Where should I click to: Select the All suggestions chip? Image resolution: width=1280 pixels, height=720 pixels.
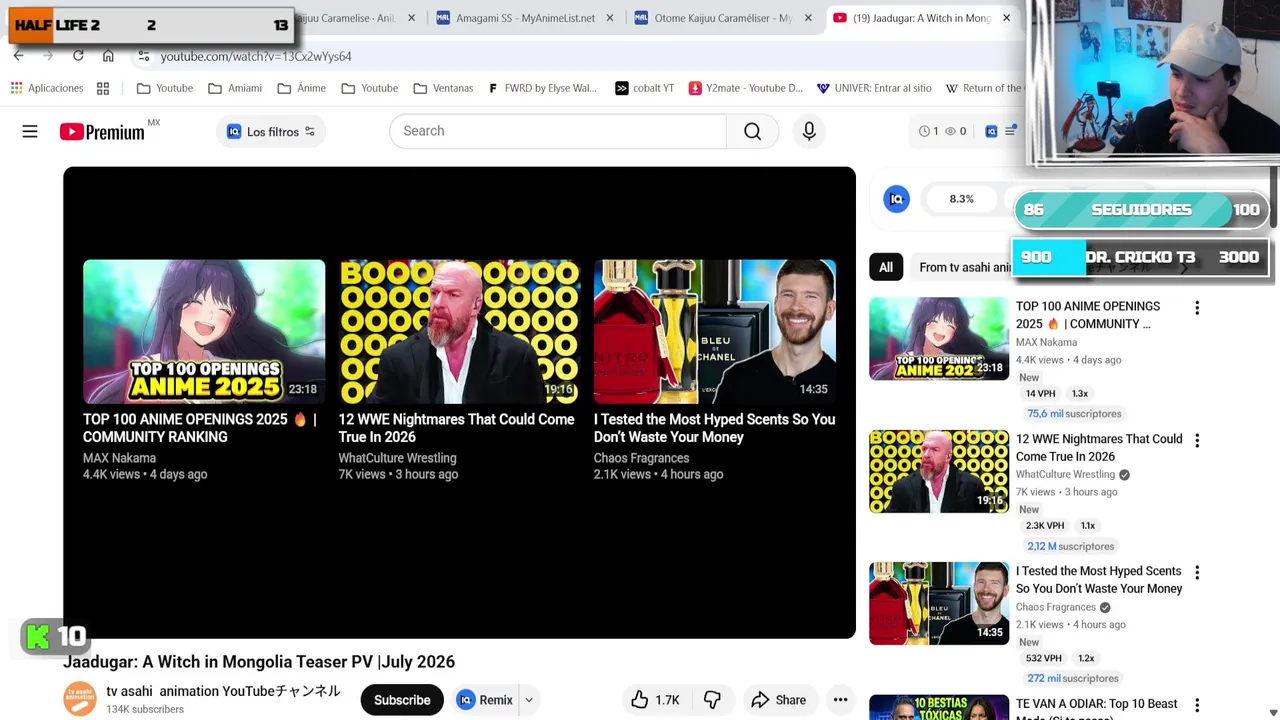(x=886, y=267)
